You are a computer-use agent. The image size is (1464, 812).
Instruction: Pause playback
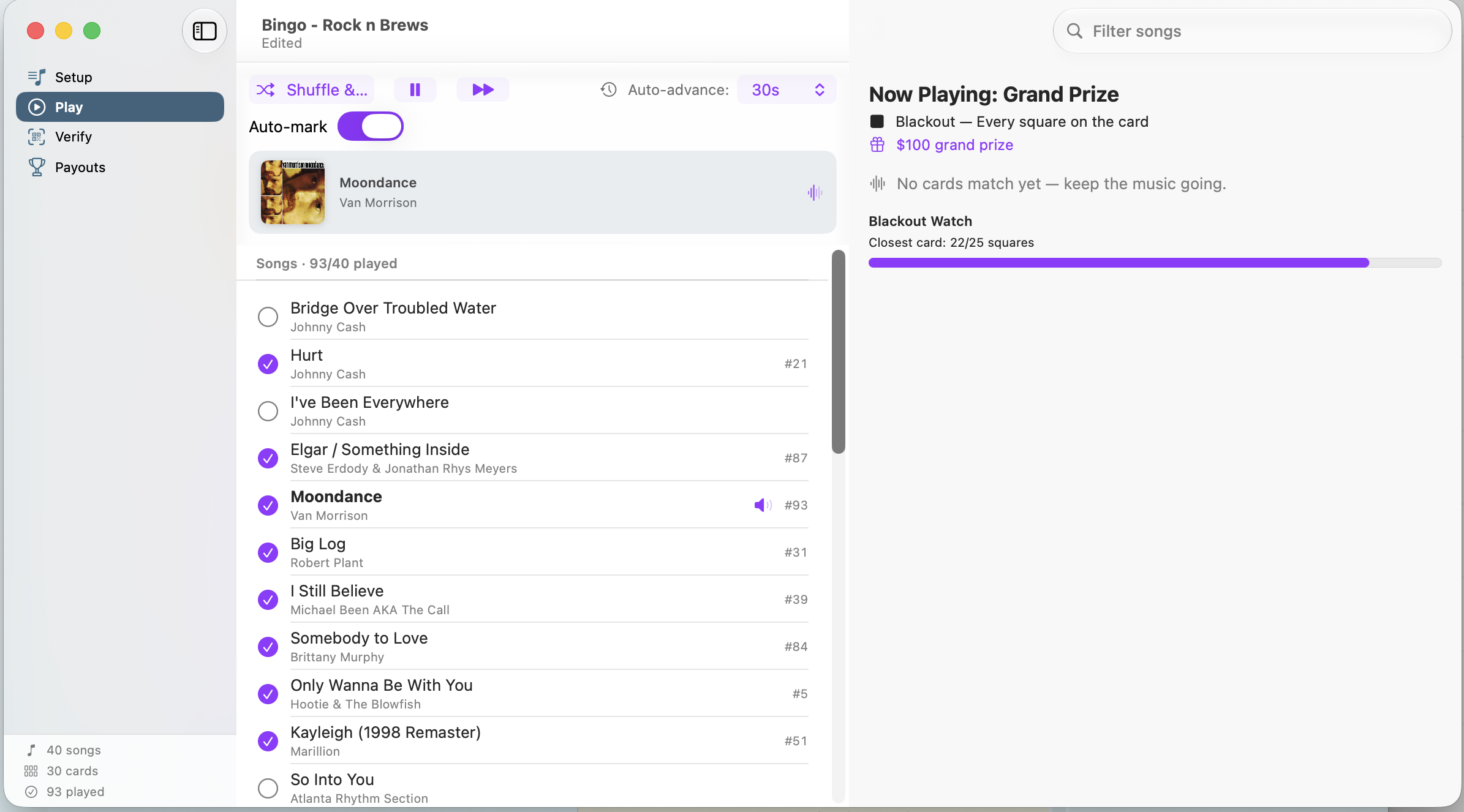[x=415, y=90]
